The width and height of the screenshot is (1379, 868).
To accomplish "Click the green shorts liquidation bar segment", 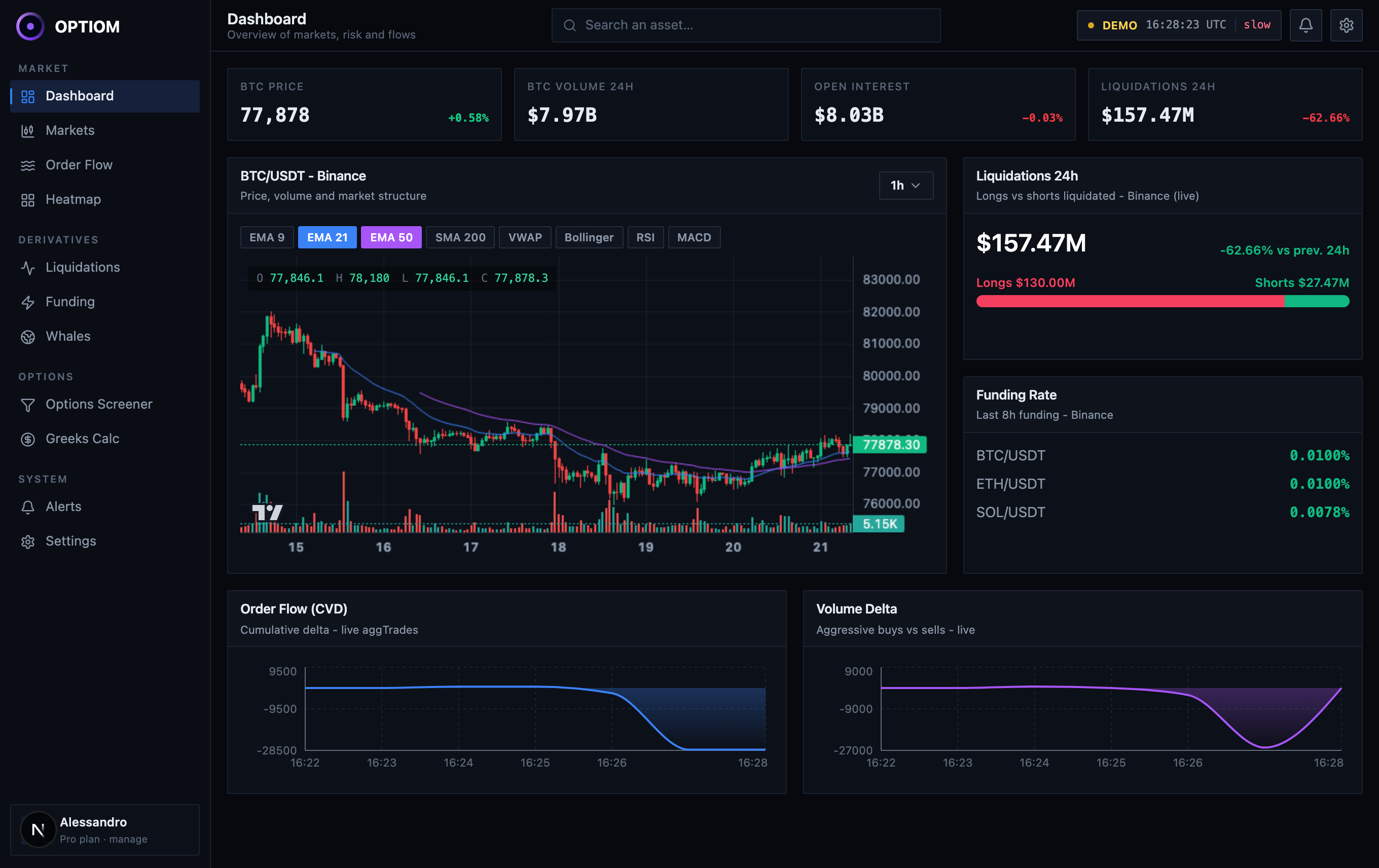I will pos(1317,301).
